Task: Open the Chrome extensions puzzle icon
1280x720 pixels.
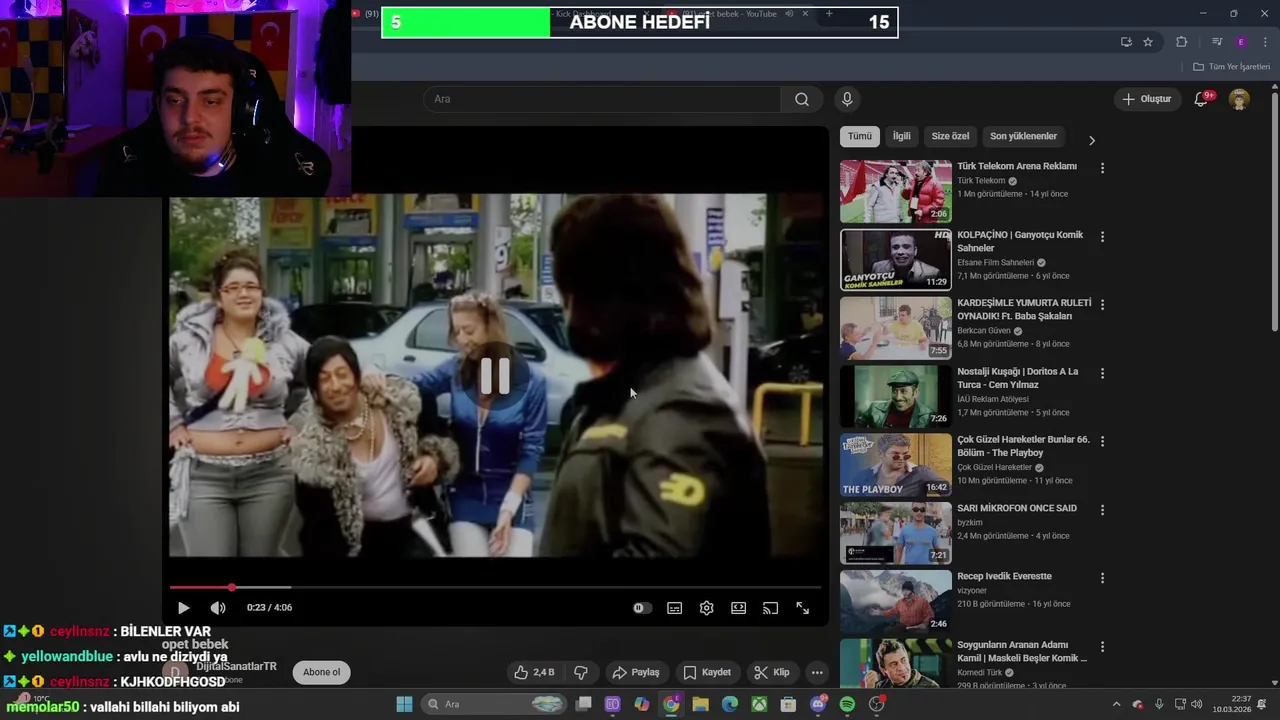Action: point(1181,42)
